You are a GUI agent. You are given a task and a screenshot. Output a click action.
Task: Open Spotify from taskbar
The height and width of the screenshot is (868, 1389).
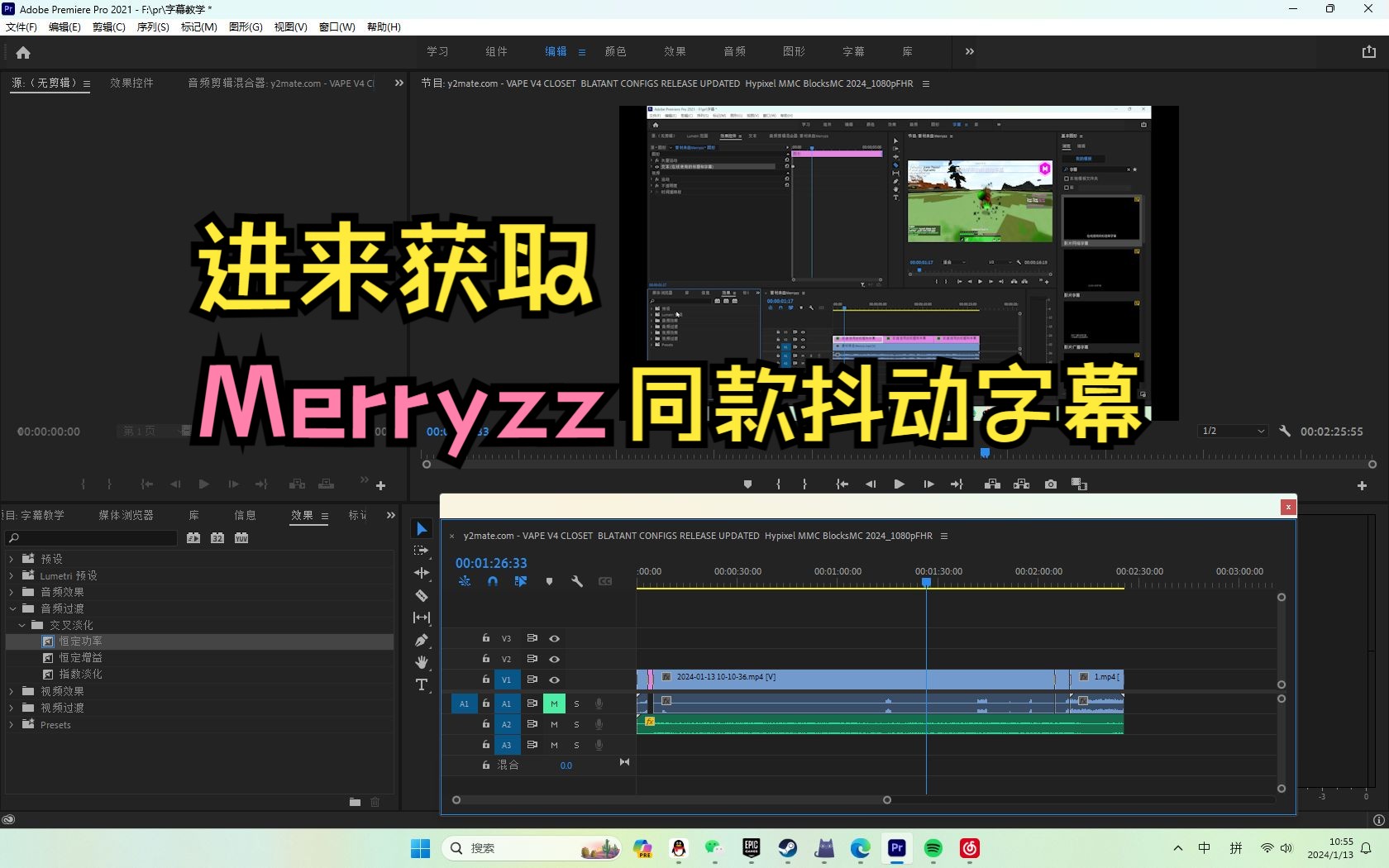933,848
